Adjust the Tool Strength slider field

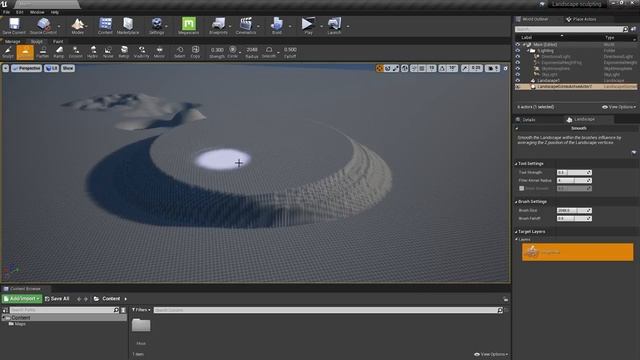click(x=574, y=173)
